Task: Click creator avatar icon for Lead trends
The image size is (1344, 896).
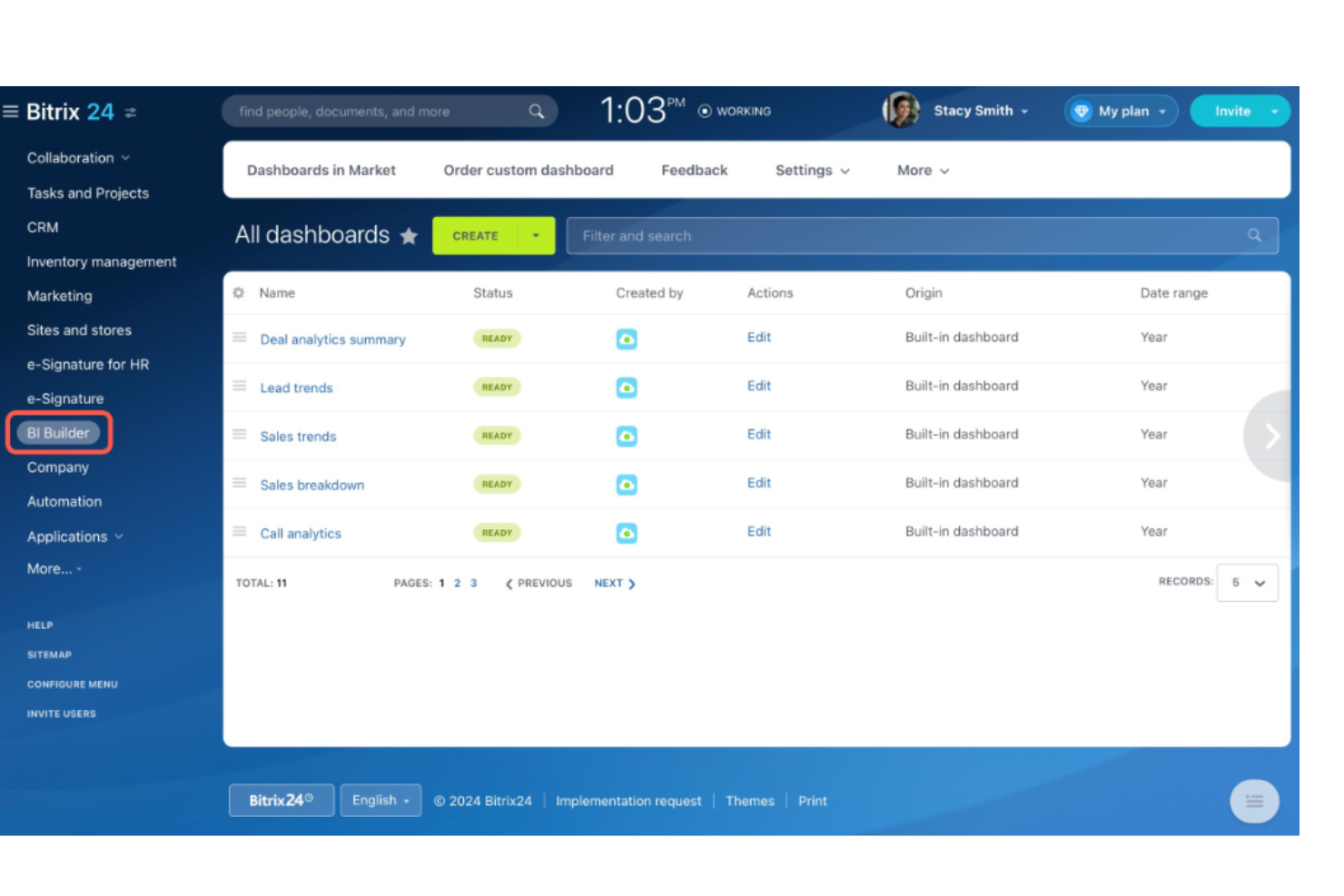Action: point(627,388)
